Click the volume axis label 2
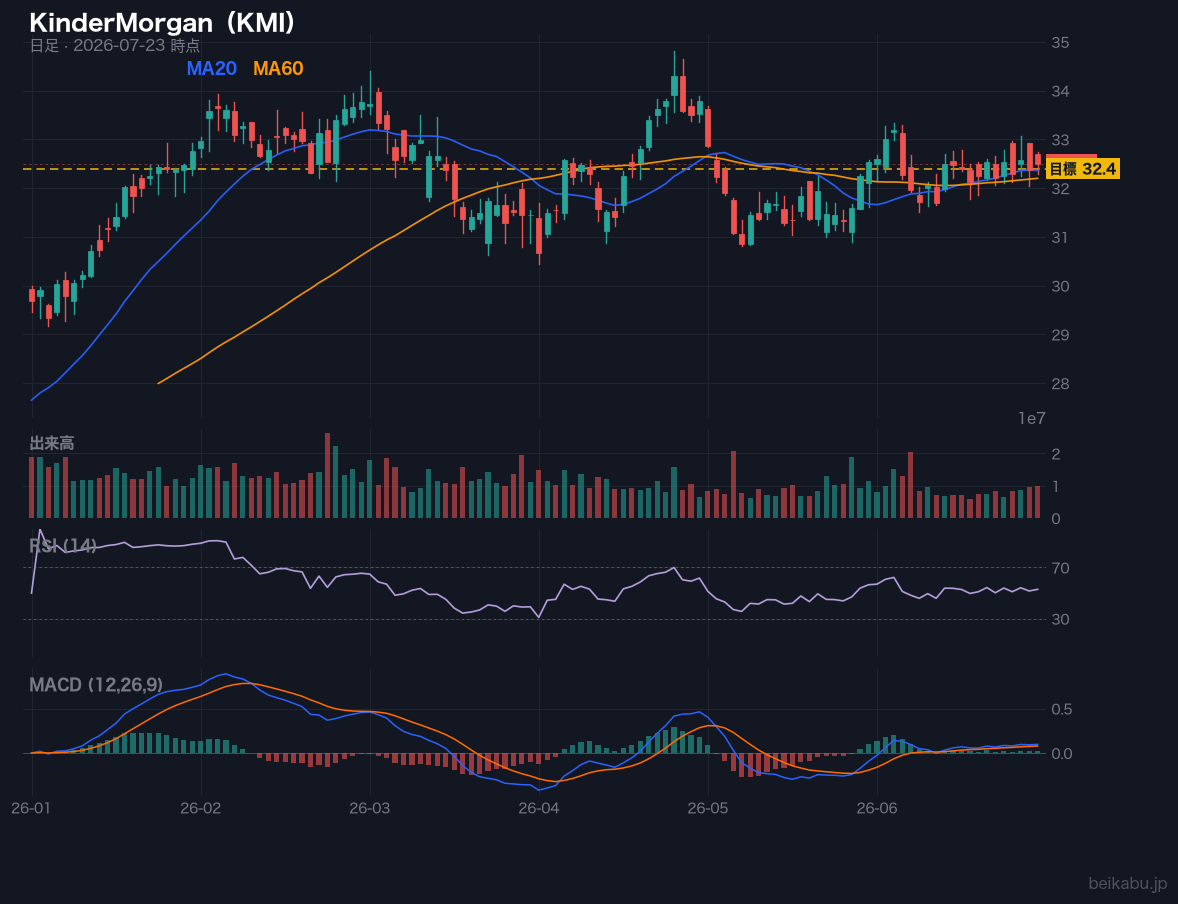 [1056, 454]
